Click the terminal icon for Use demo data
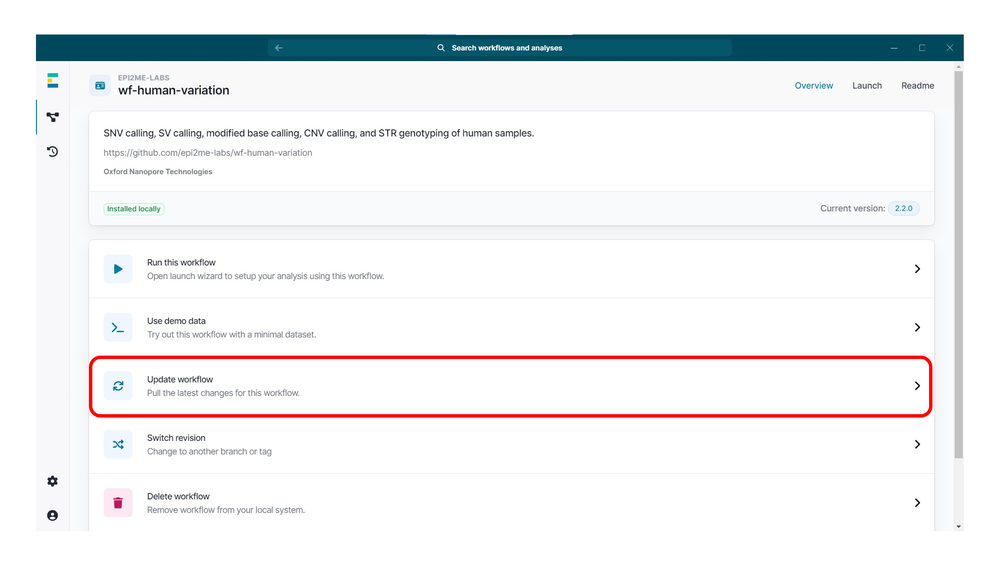The image size is (1000, 566). tap(118, 328)
